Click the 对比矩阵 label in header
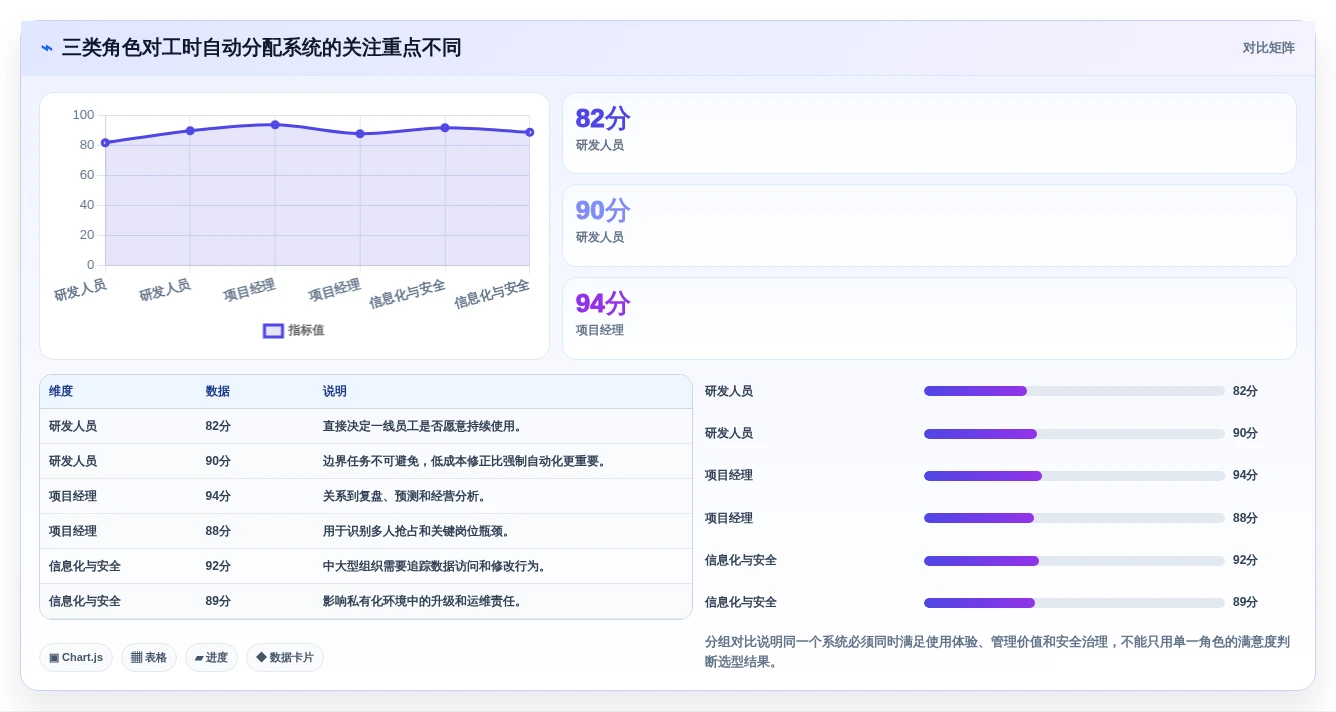The width and height of the screenshot is (1336, 712). click(1268, 48)
